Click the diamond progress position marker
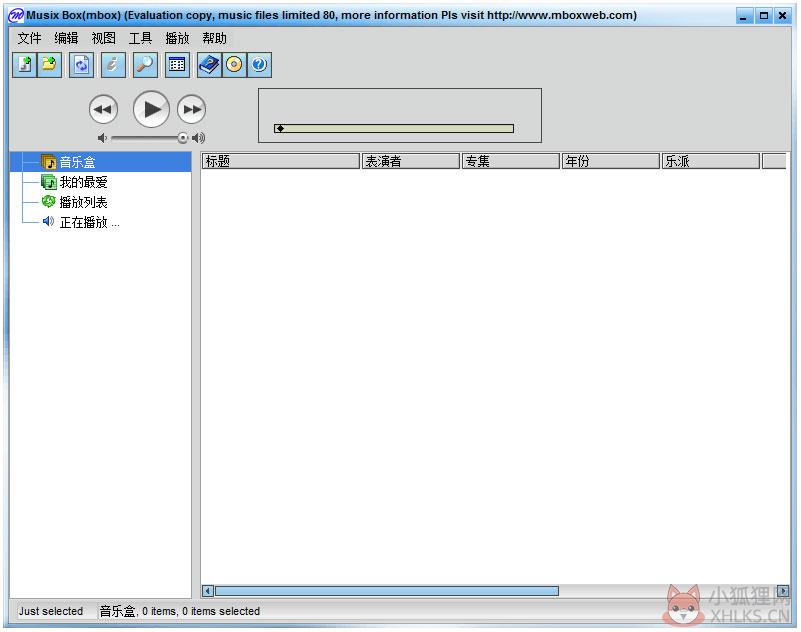 pos(280,128)
